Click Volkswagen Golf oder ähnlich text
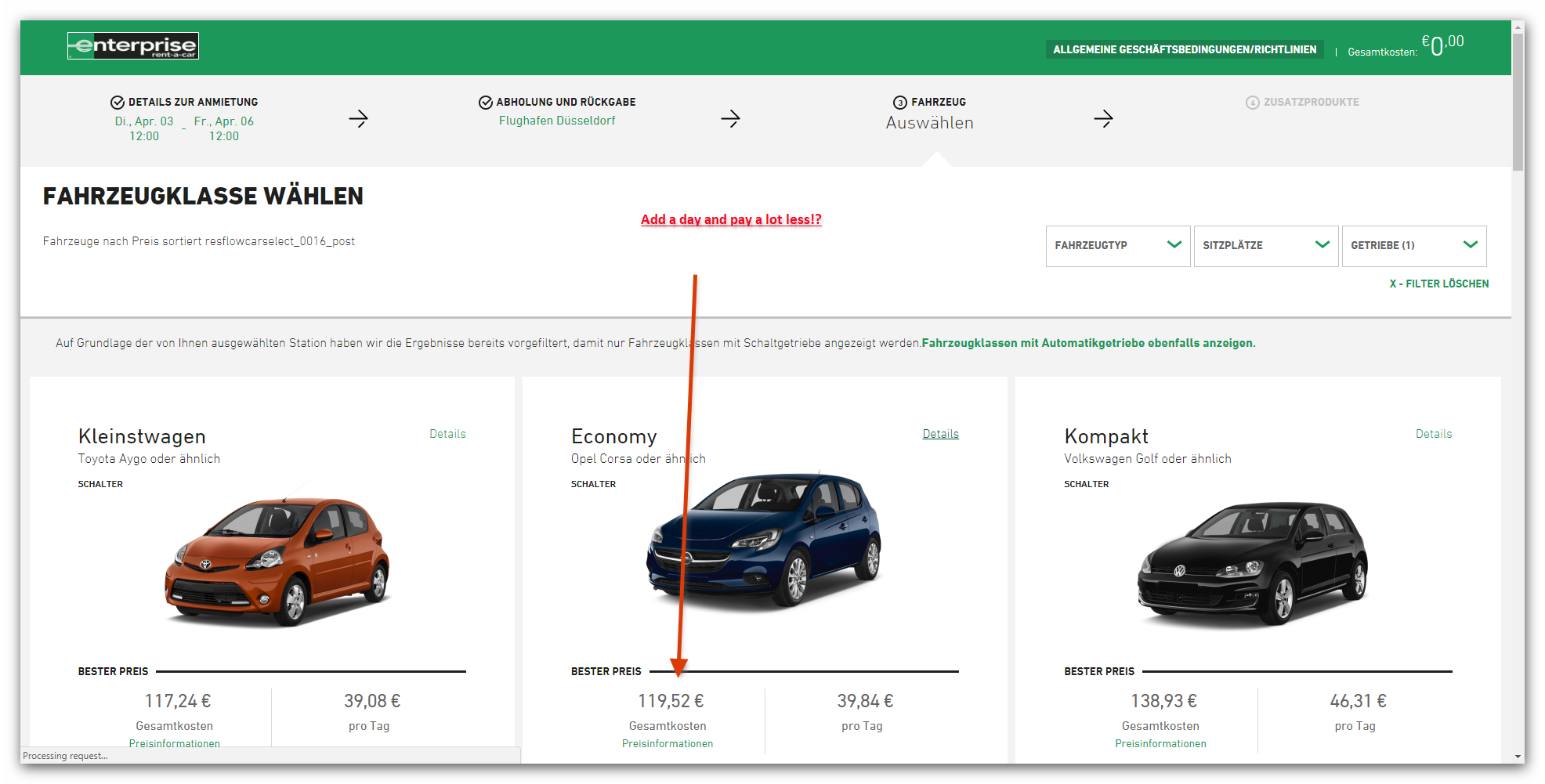This screenshot has height=784, width=1545. pos(1148,459)
